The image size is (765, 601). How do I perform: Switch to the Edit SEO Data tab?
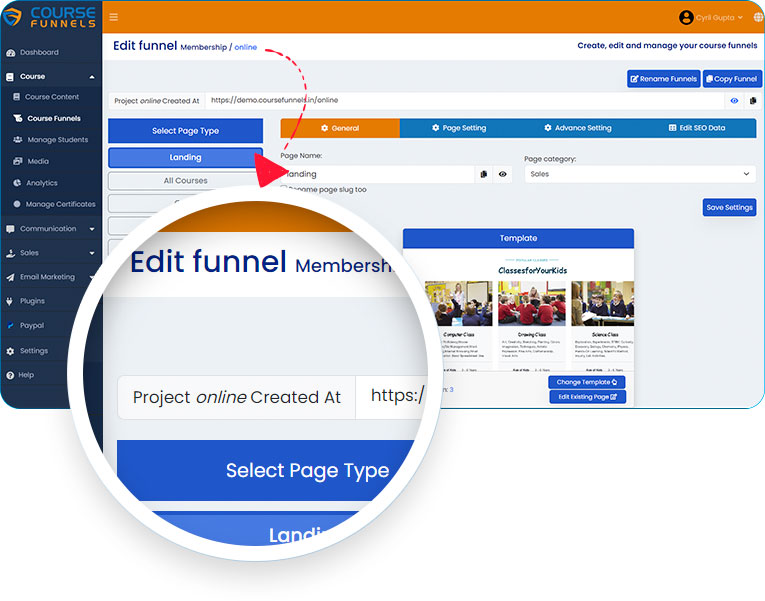click(697, 128)
